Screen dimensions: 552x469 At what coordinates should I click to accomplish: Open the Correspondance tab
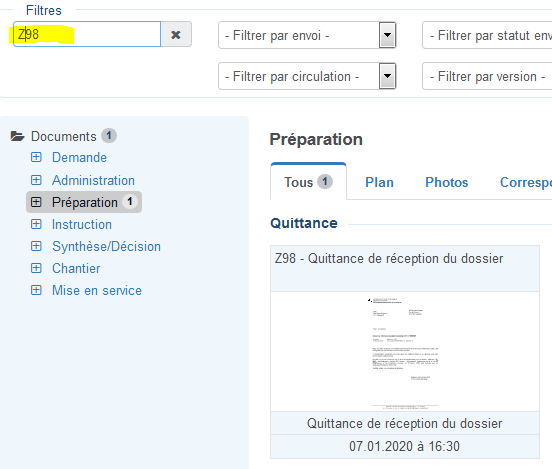tap(526, 182)
